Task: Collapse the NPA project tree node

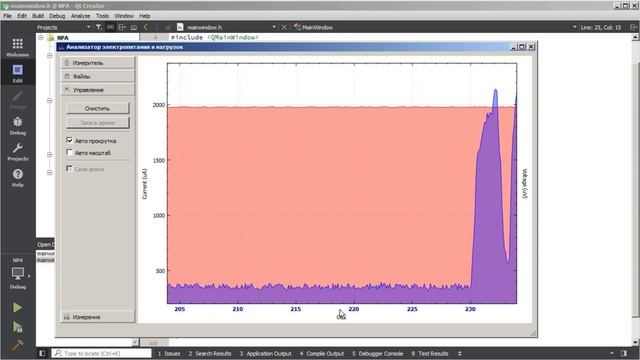Action: pos(41,38)
